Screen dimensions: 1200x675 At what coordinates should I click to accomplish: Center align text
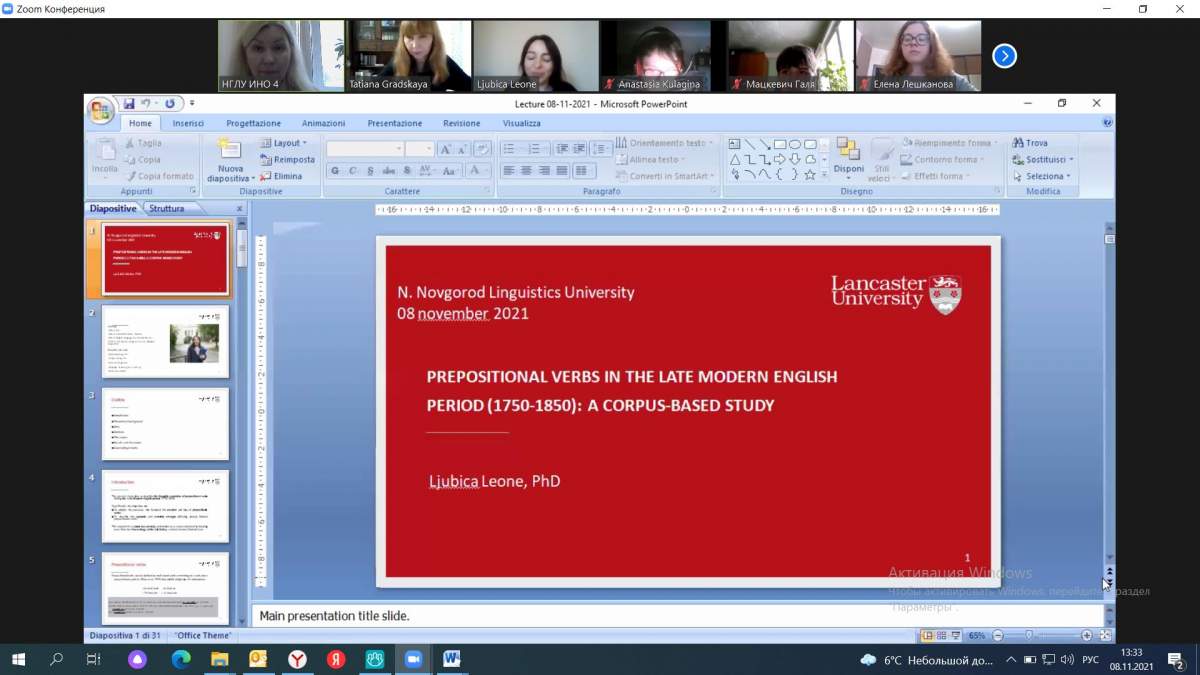click(527, 171)
